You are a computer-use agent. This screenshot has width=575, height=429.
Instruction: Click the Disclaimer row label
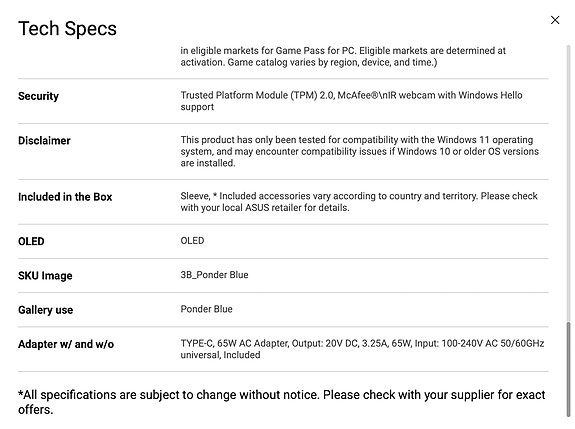pyautogui.click(x=44, y=141)
